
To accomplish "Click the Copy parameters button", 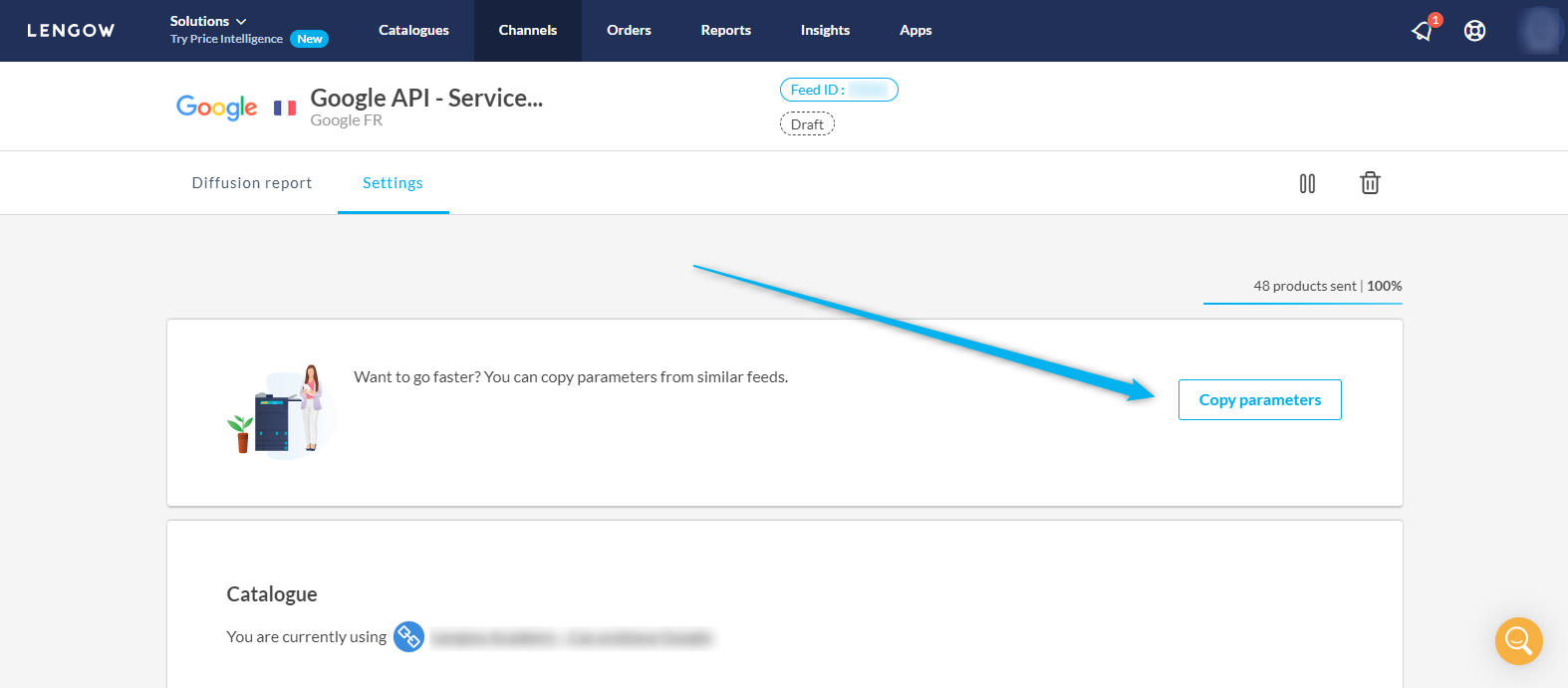I will 1259,400.
